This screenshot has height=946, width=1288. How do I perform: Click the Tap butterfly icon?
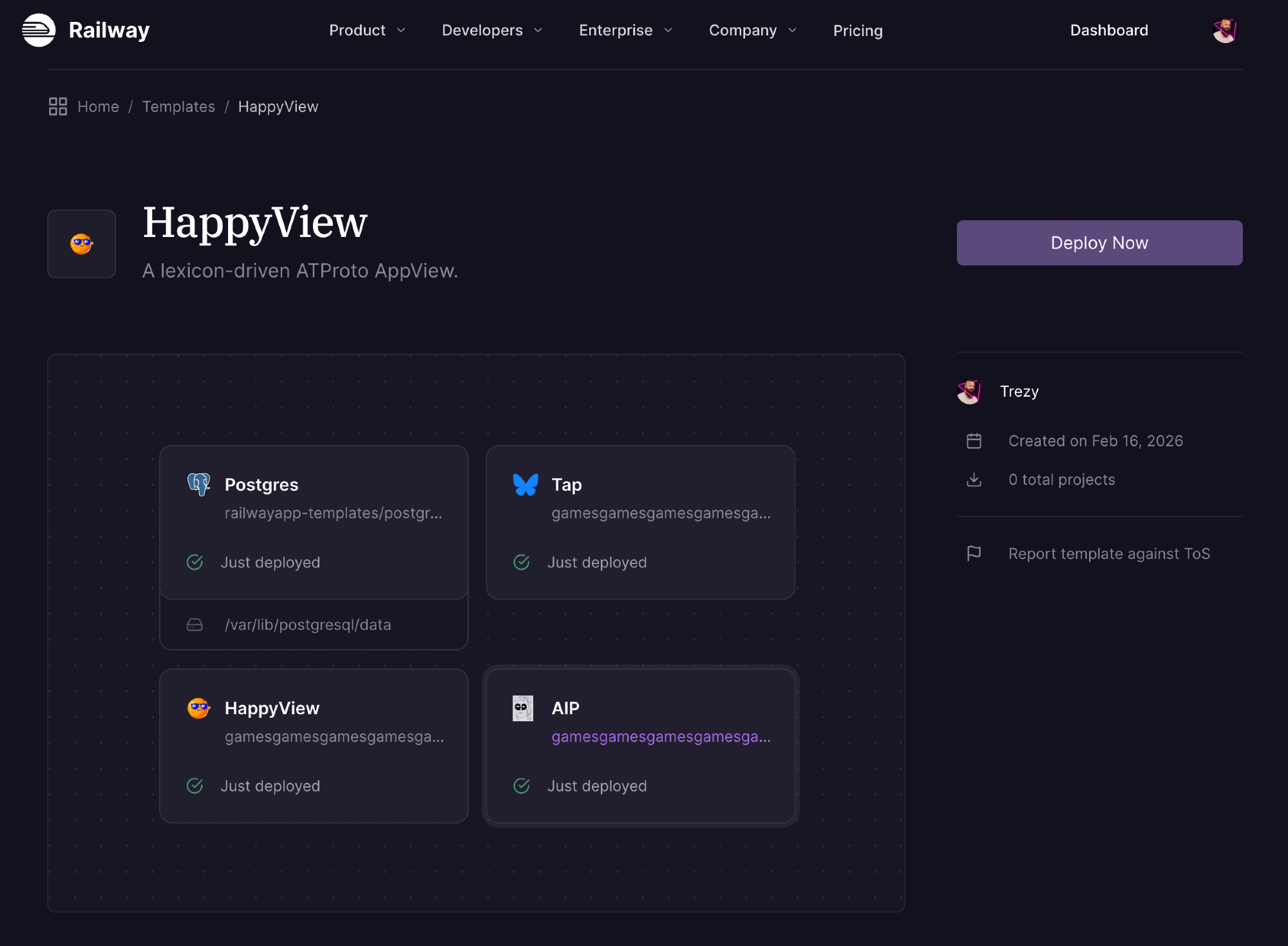tap(526, 484)
